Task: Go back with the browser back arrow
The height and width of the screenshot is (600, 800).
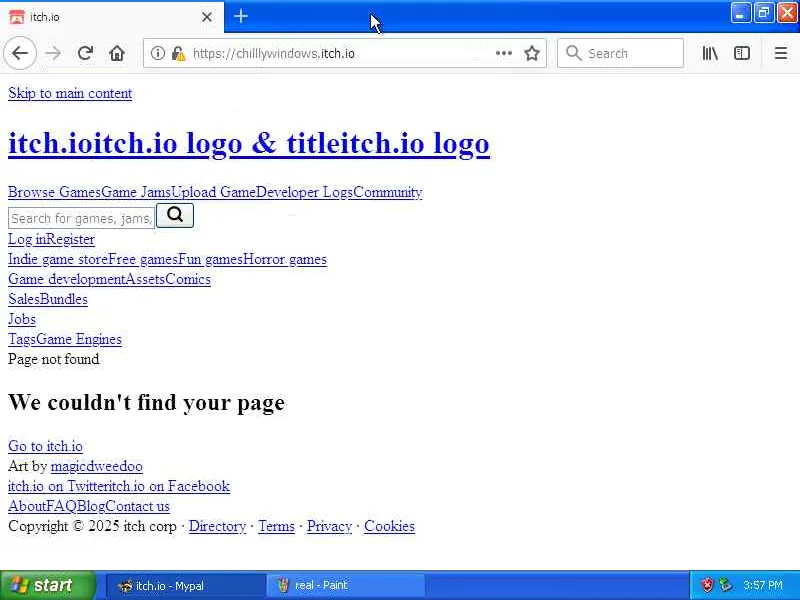Action: pyautogui.click(x=20, y=53)
